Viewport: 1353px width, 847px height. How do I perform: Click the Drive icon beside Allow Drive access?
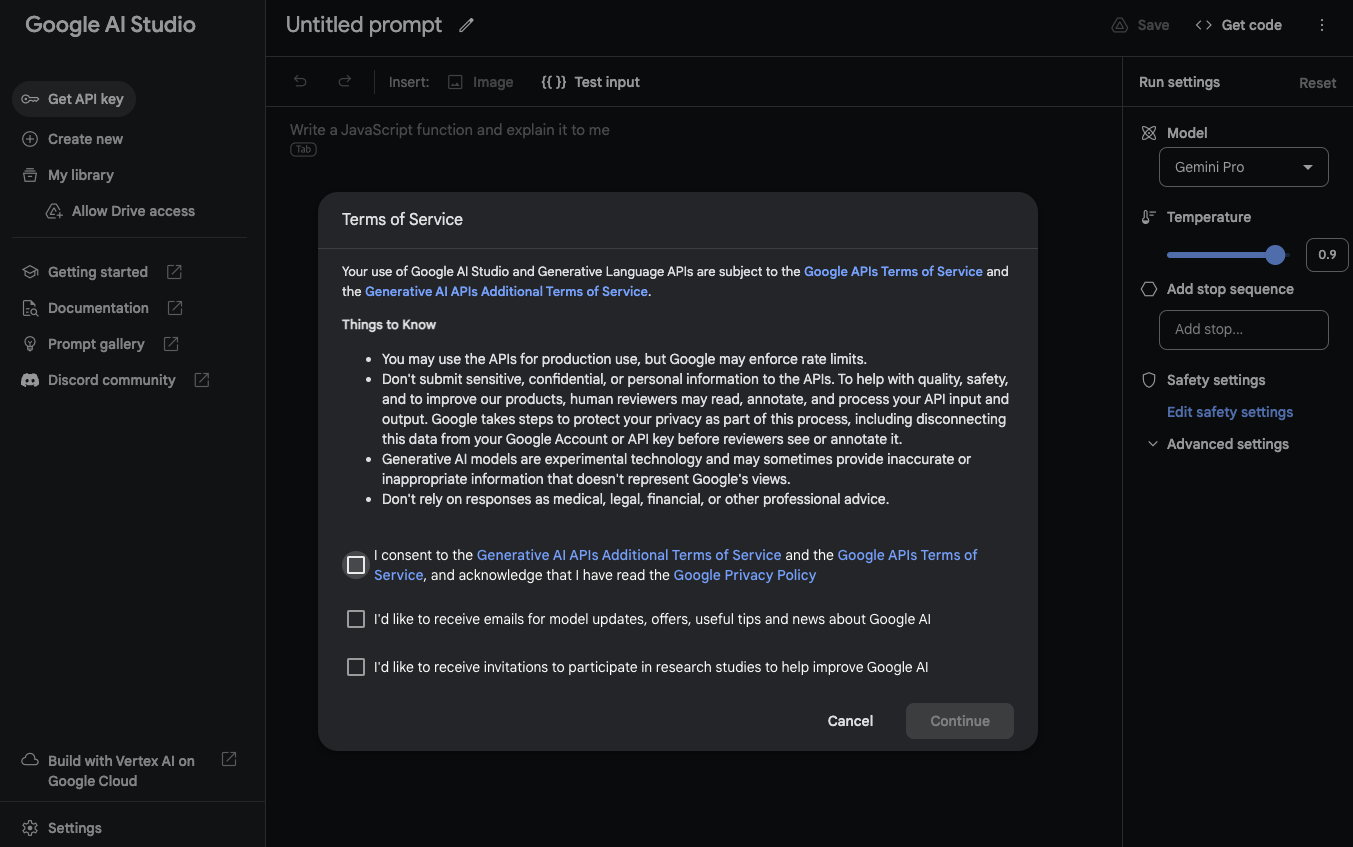54,211
